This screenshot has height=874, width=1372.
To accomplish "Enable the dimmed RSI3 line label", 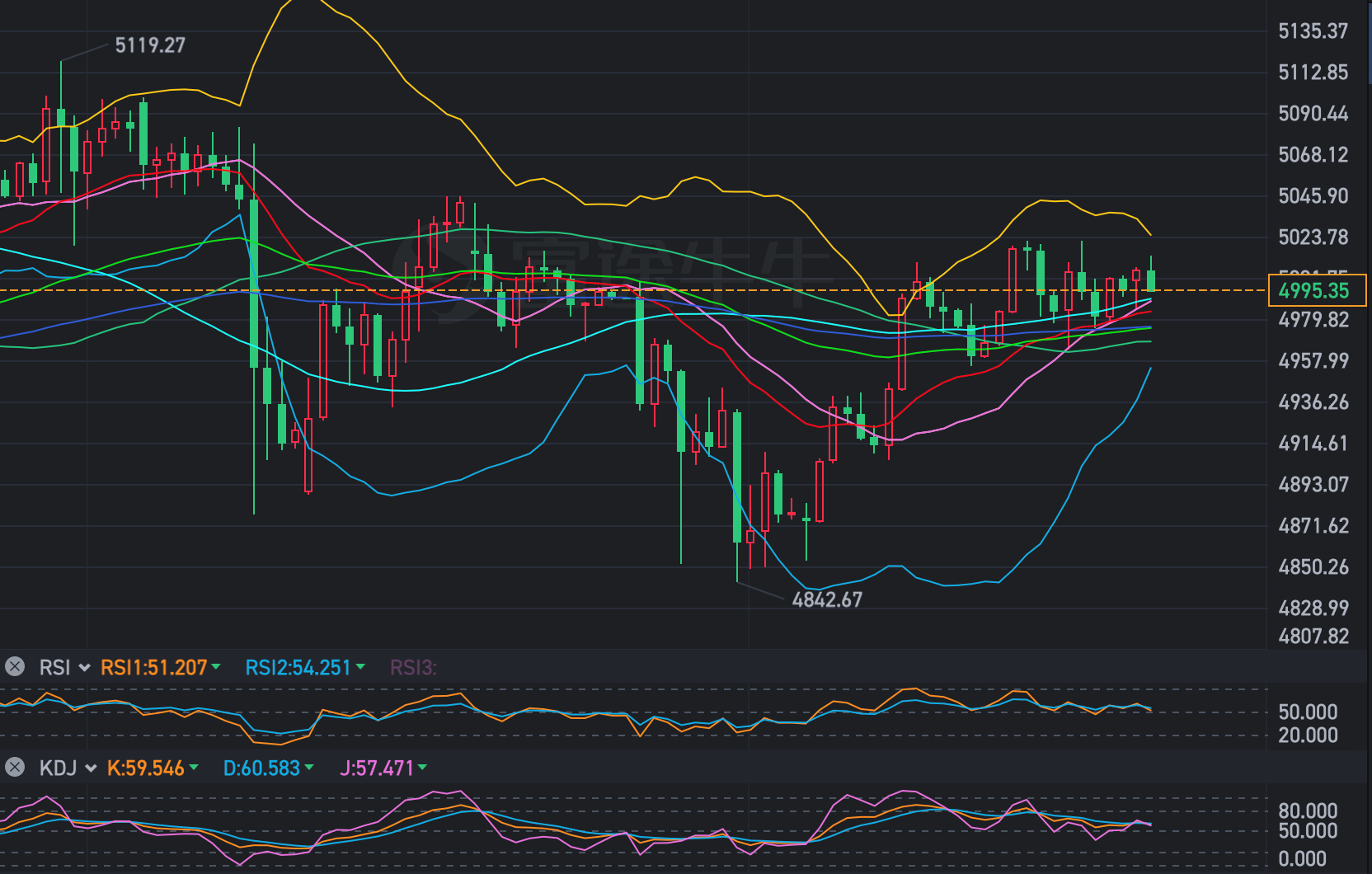I will 412,668.
